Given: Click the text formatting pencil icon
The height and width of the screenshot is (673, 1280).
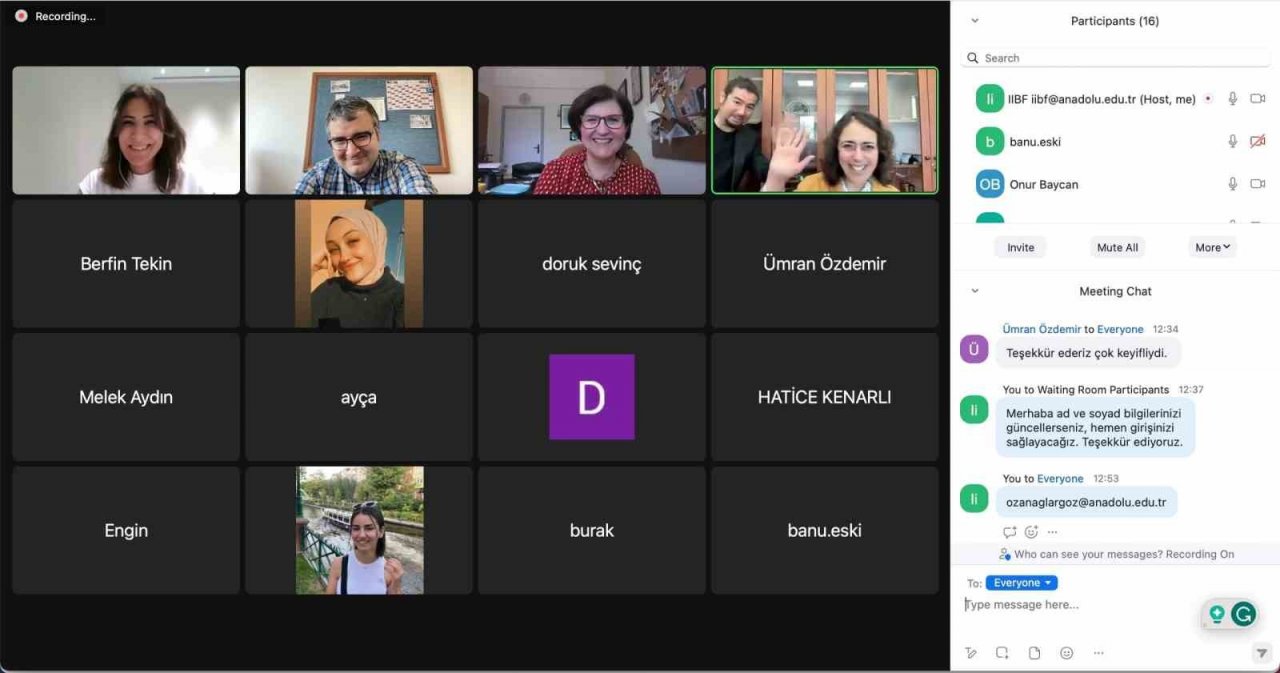Looking at the screenshot, I should point(970,653).
